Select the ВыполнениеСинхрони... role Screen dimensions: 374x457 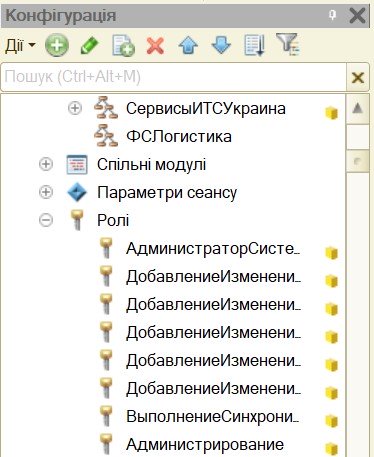pos(213,416)
